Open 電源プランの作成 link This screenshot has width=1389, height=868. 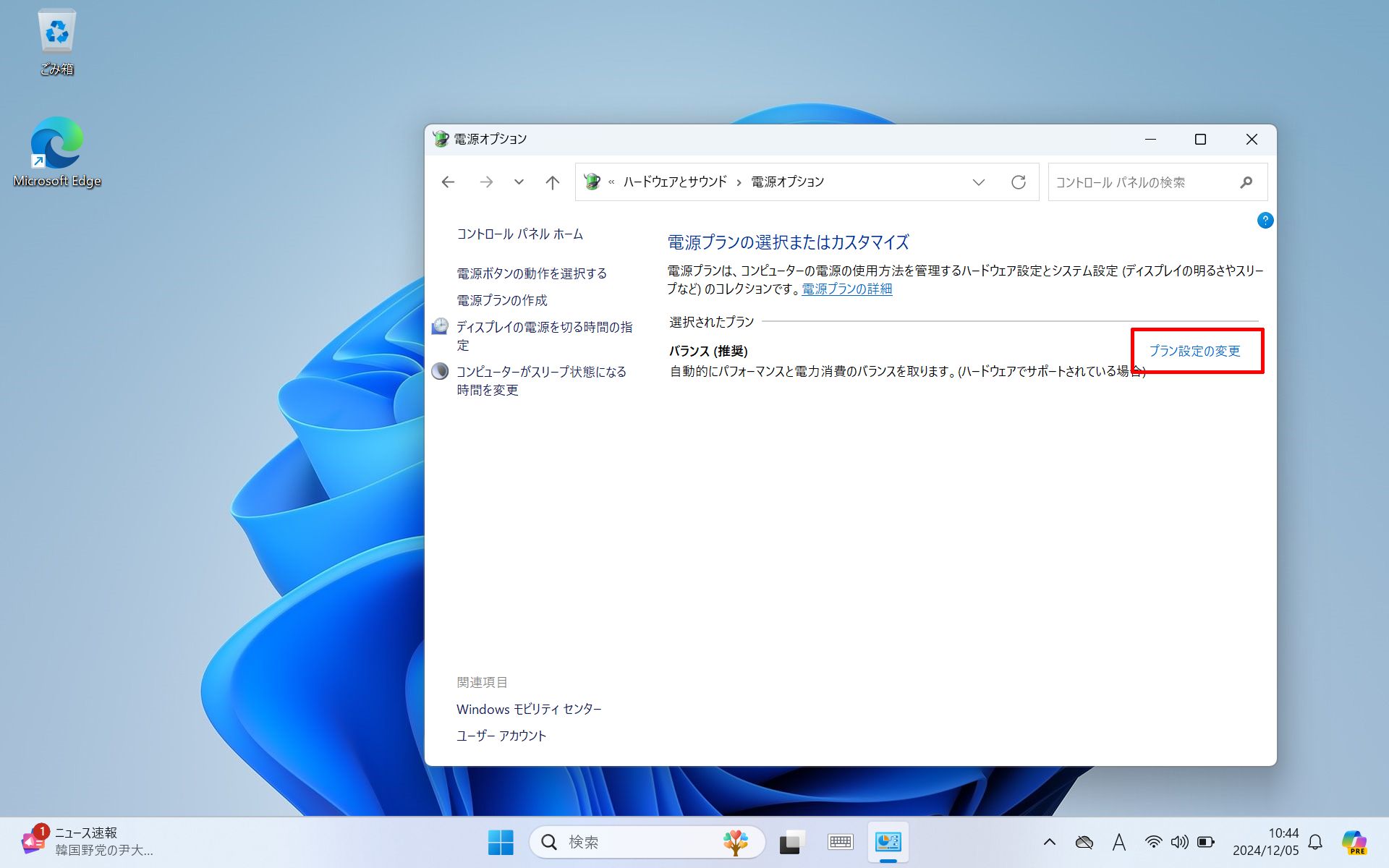click(502, 300)
